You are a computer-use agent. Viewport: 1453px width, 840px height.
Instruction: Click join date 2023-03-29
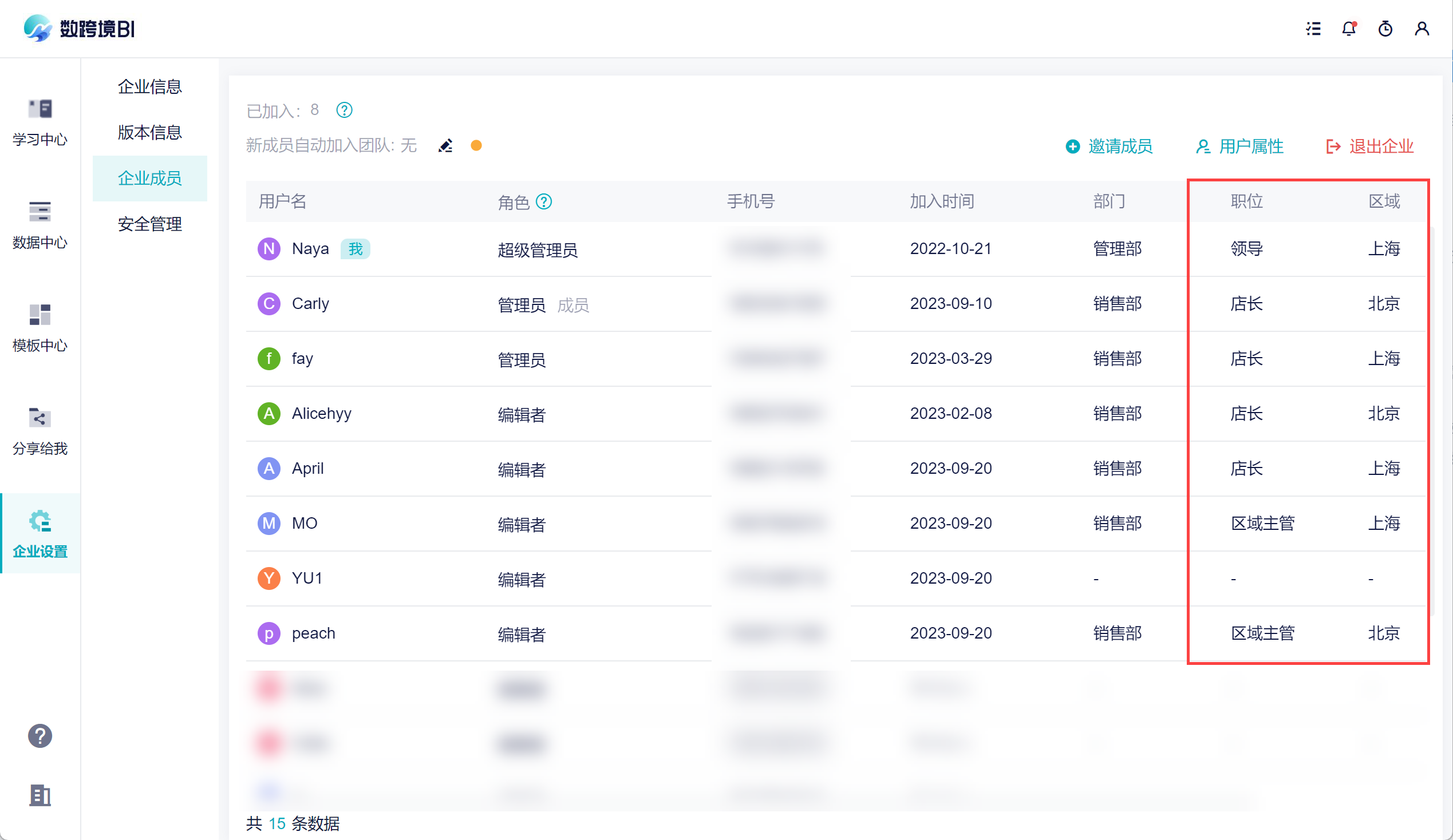coord(951,358)
